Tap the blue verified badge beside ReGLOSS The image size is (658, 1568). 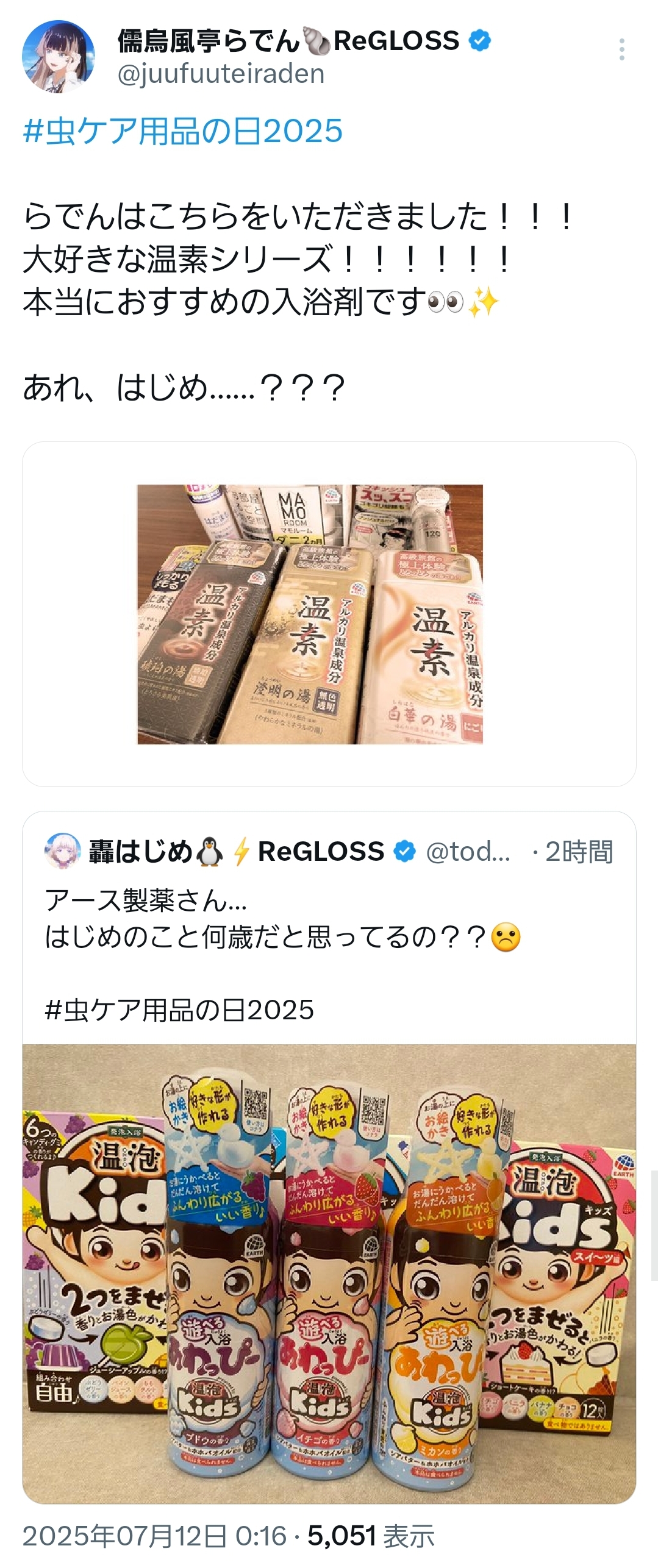pyautogui.click(x=480, y=41)
